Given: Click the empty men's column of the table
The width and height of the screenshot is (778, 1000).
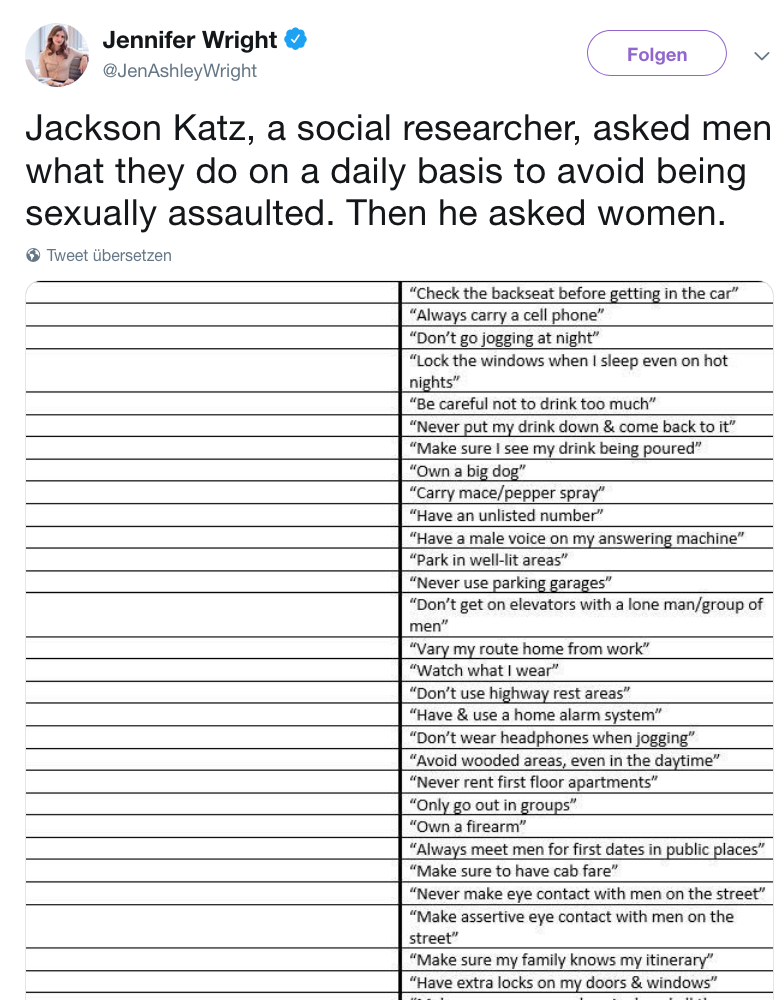Looking at the screenshot, I should (212, 640).
